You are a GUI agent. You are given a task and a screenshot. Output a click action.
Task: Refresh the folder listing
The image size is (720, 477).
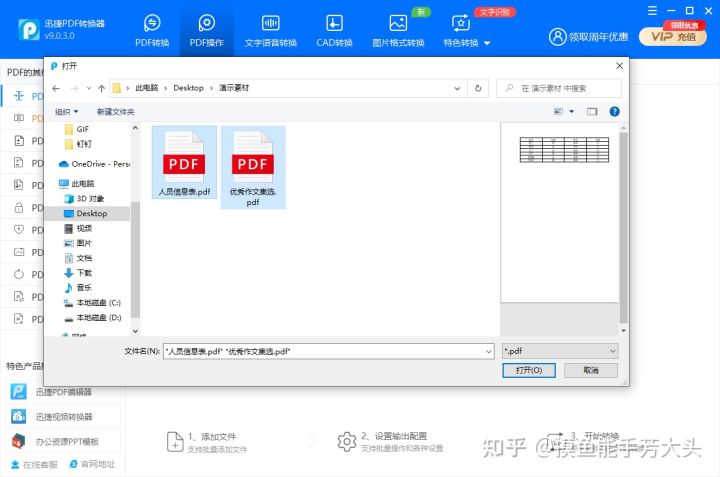478,88
